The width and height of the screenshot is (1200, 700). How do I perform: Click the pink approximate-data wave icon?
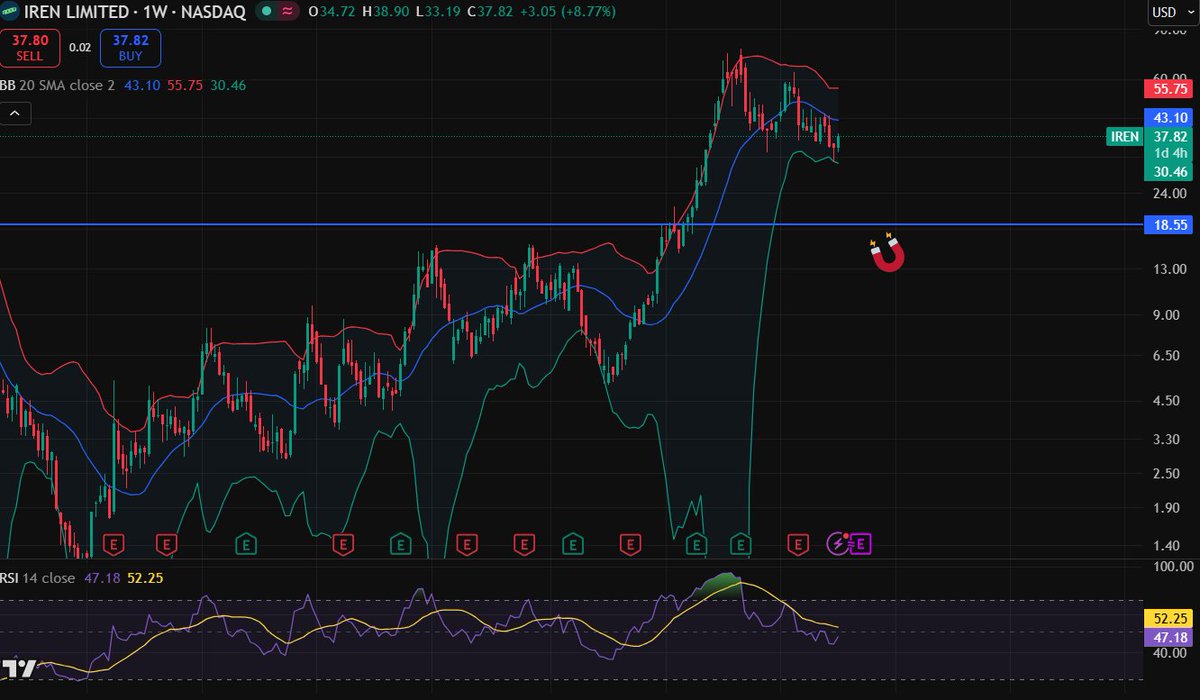point(288,12)
